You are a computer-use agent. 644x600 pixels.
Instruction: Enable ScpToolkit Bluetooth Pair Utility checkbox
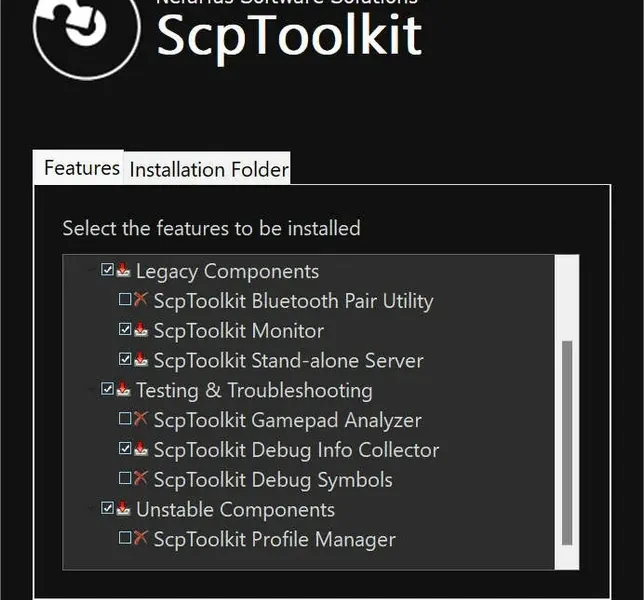click(125, 299)
